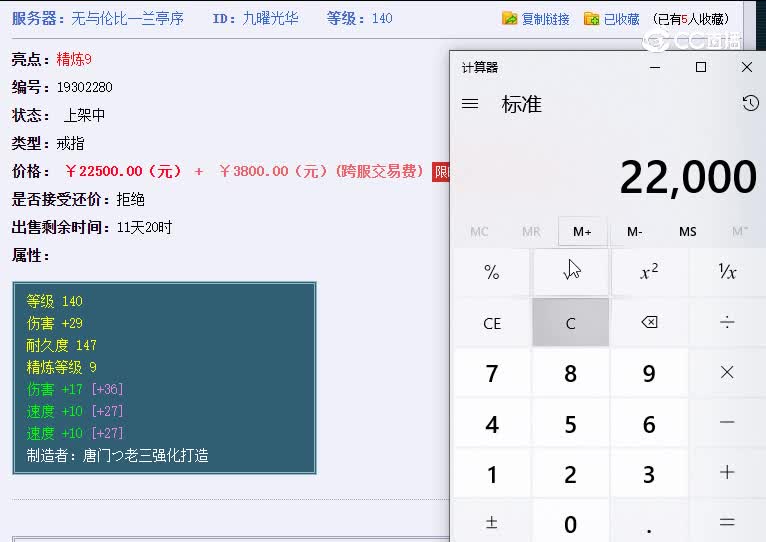Click the subtraction operator key
The height and width of the screenshot is (542, 766).
[x=727, y=423]
